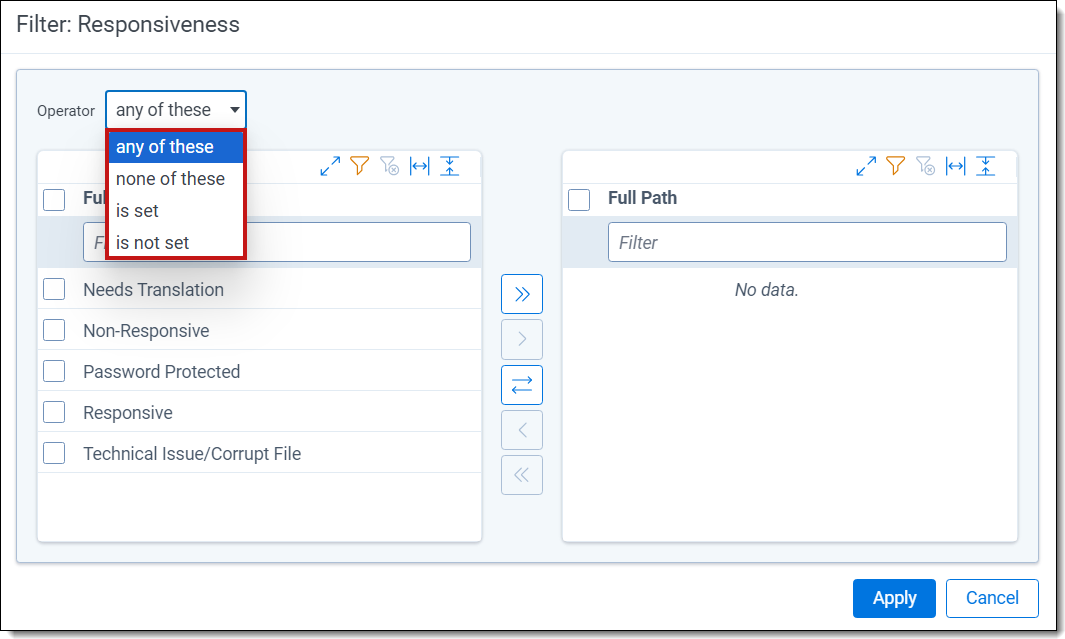Select the 'Password Protected' row text
The height and width of the screenshot is (639, 1065).
[162, 371]
